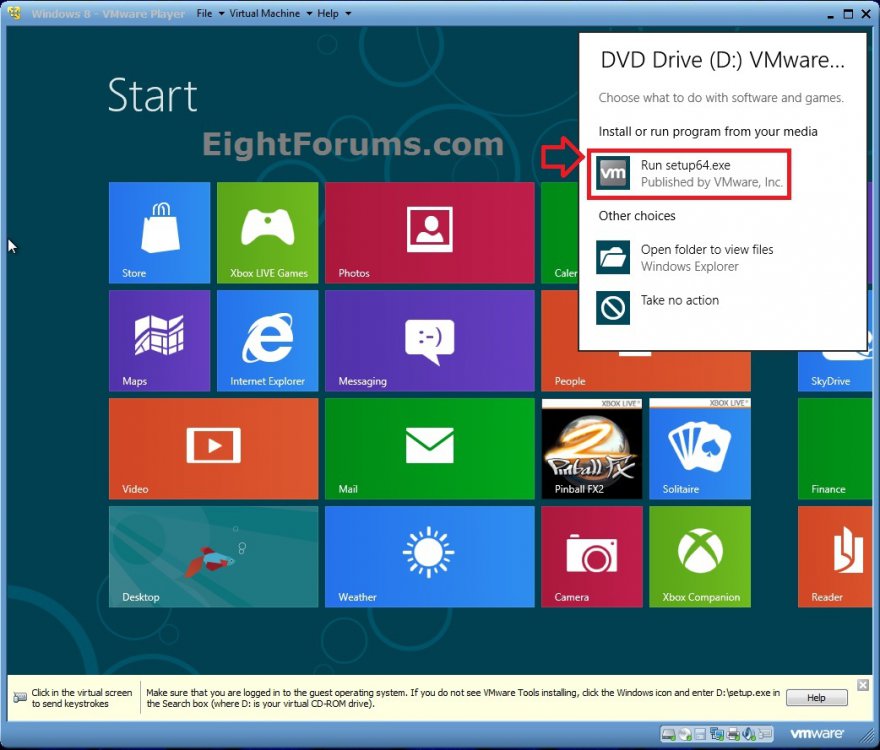Open the File menu
Image resolution: width=880 pixels, height=750 pixels.
pos(210,13)
